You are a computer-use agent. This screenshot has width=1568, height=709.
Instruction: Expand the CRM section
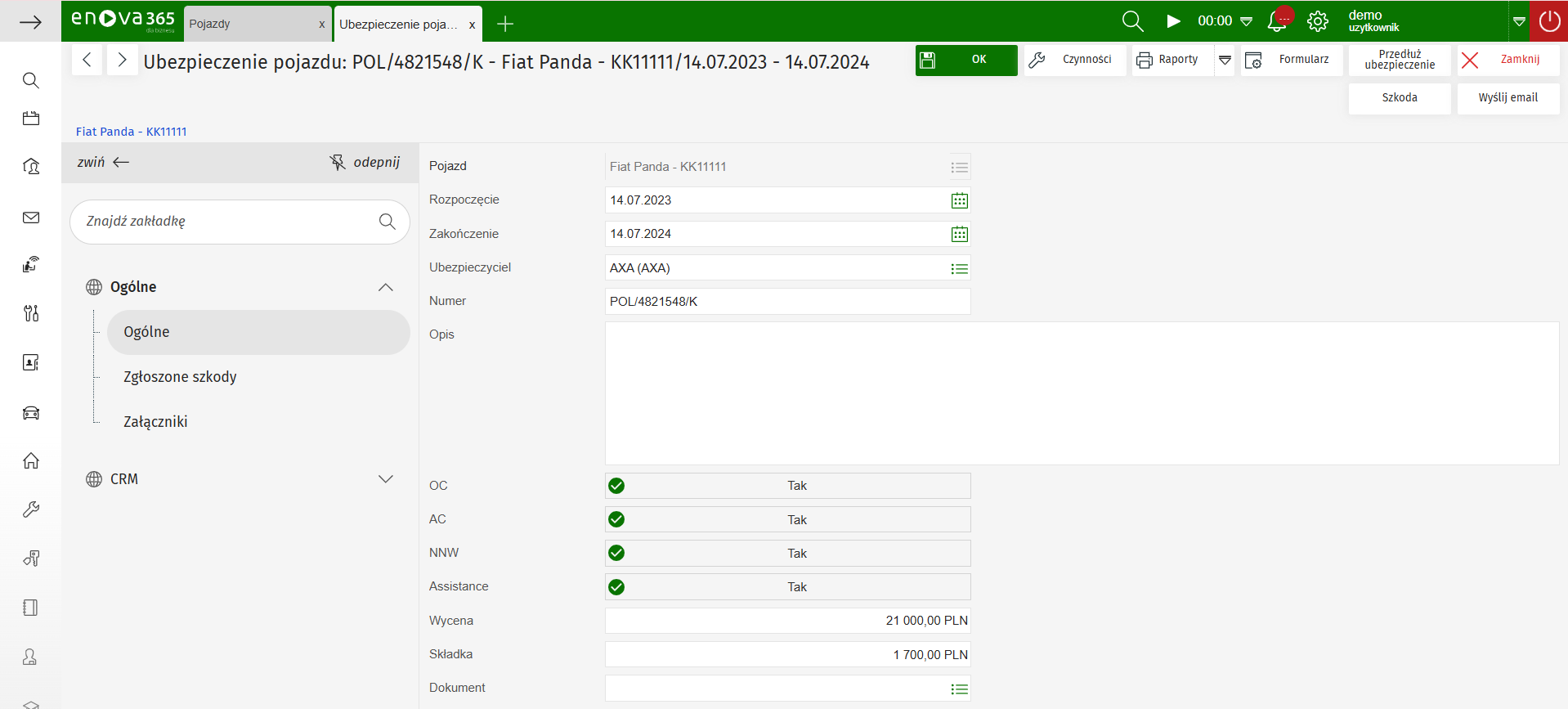tap(385, 479)
